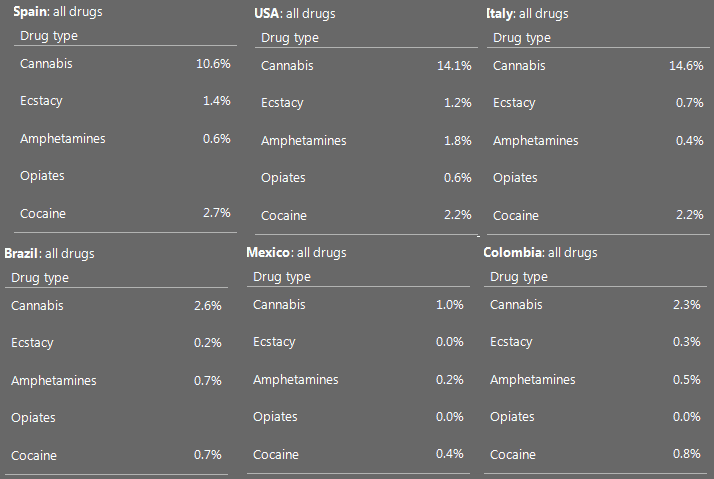The image size is (714, 479).
Task: Click USA's Opiates value 0.6%
Action: pyautogui.click(x=458, y=178)
